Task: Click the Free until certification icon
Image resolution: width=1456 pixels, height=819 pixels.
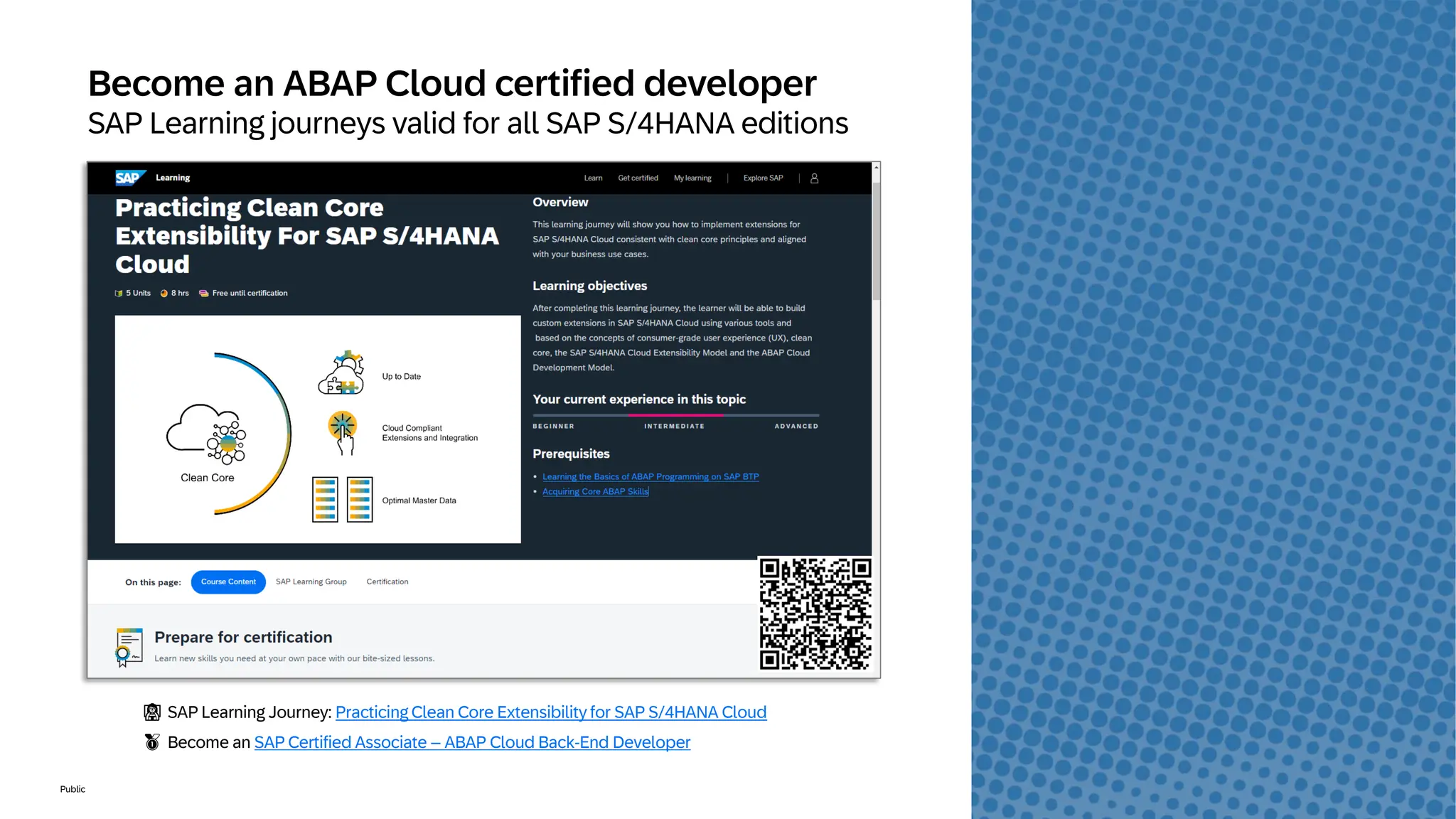Action: pos(203,293)
